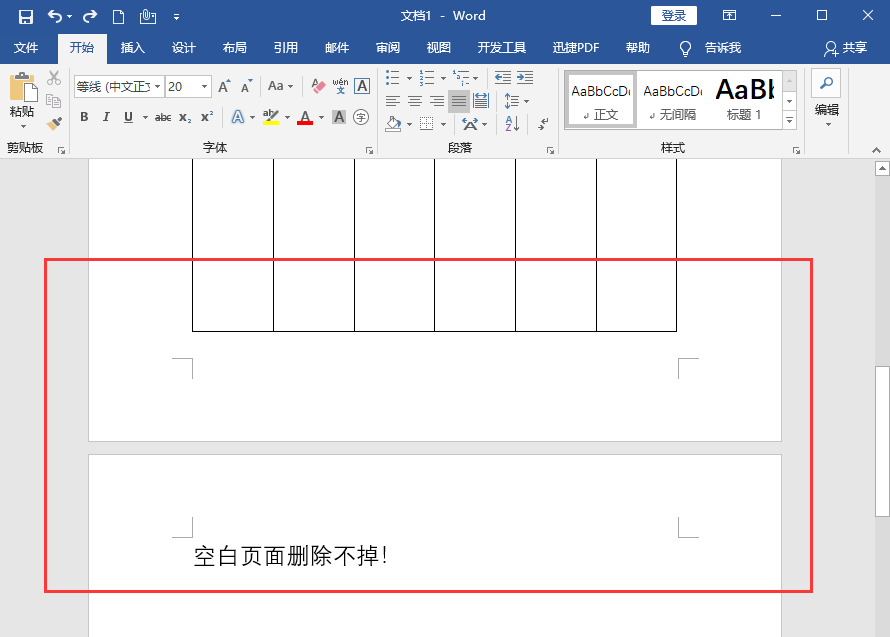
Task: Click the Clear Formatting eraser icon
Action: (318, 86)
